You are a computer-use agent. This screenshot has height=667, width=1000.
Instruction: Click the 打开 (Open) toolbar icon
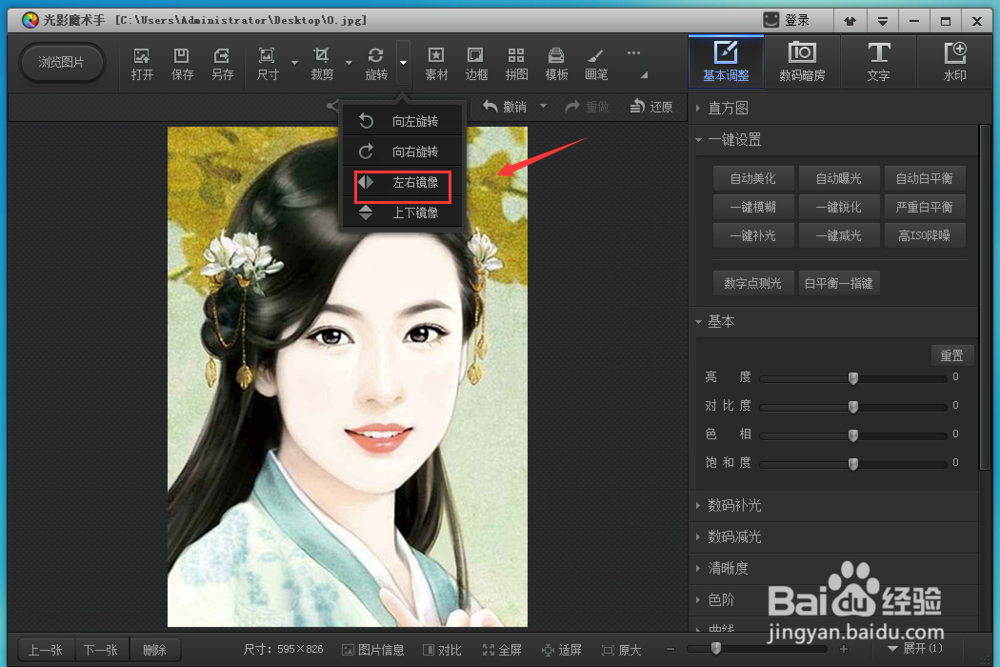142,64
